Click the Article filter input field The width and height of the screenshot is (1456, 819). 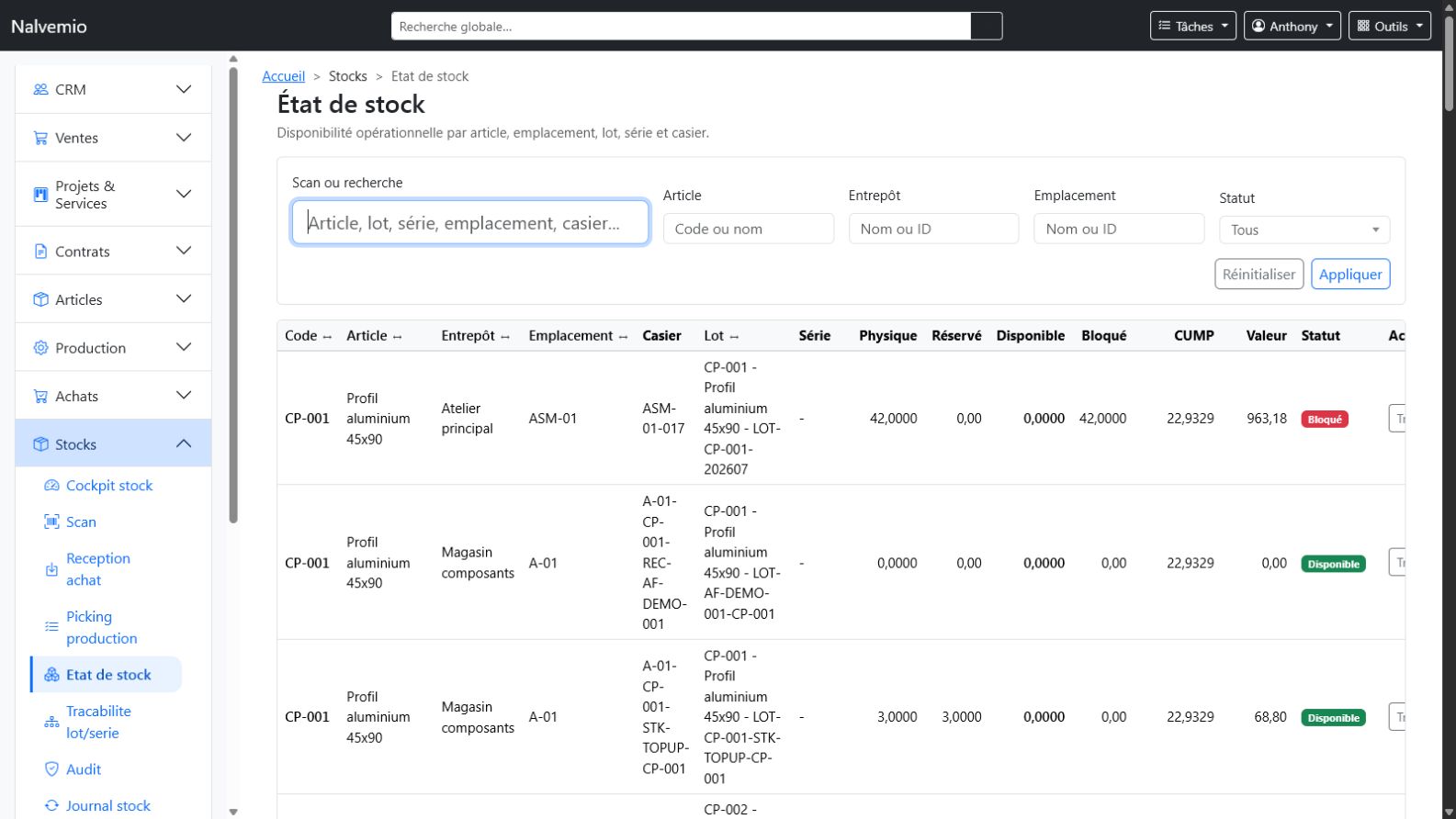tap(749, 229)
